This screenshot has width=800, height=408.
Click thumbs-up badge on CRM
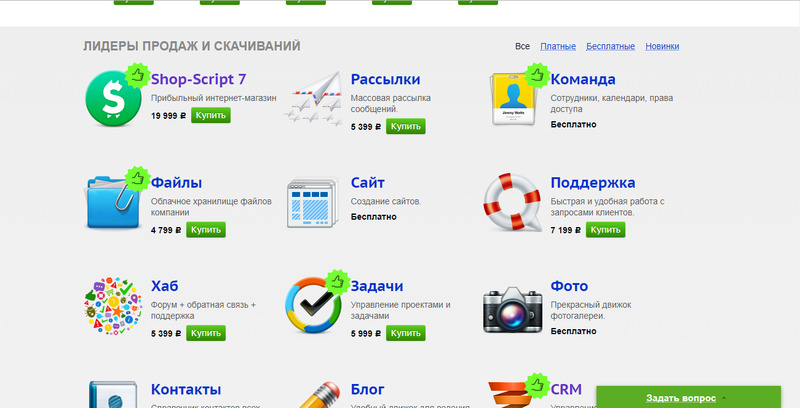537,386
